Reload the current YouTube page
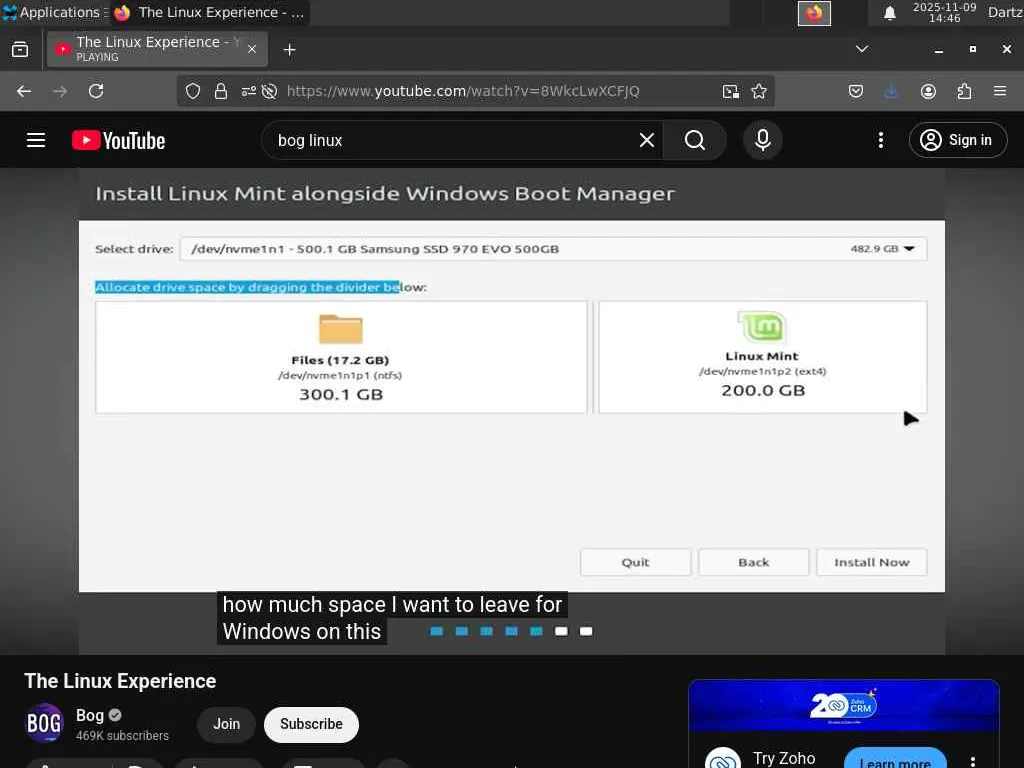The image size is (1024, 768). 96,91
